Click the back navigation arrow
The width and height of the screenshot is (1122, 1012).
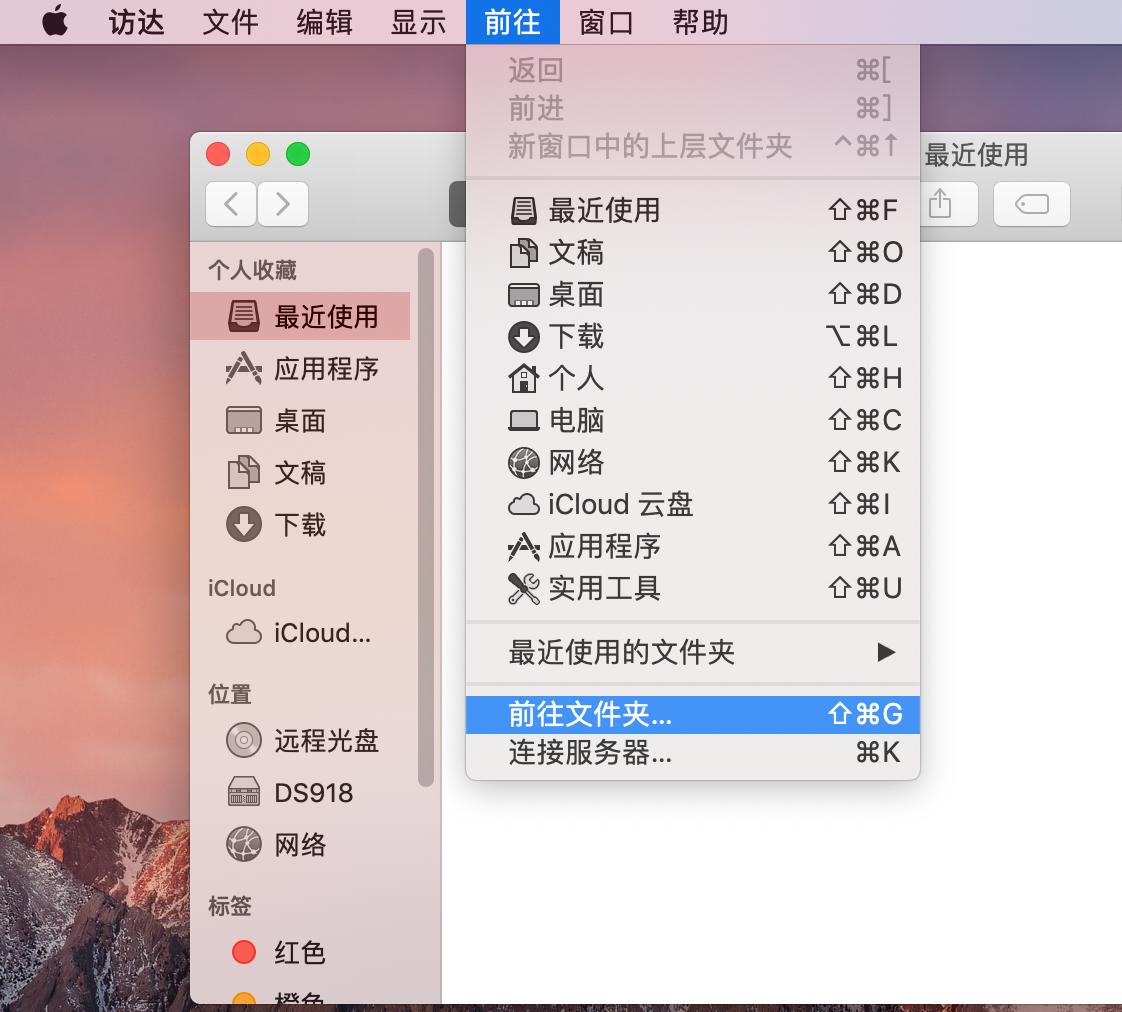tap(231, 203)
